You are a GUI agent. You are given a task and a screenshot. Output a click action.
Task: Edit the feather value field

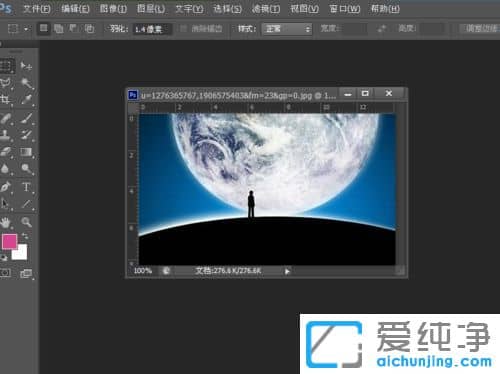152,29
